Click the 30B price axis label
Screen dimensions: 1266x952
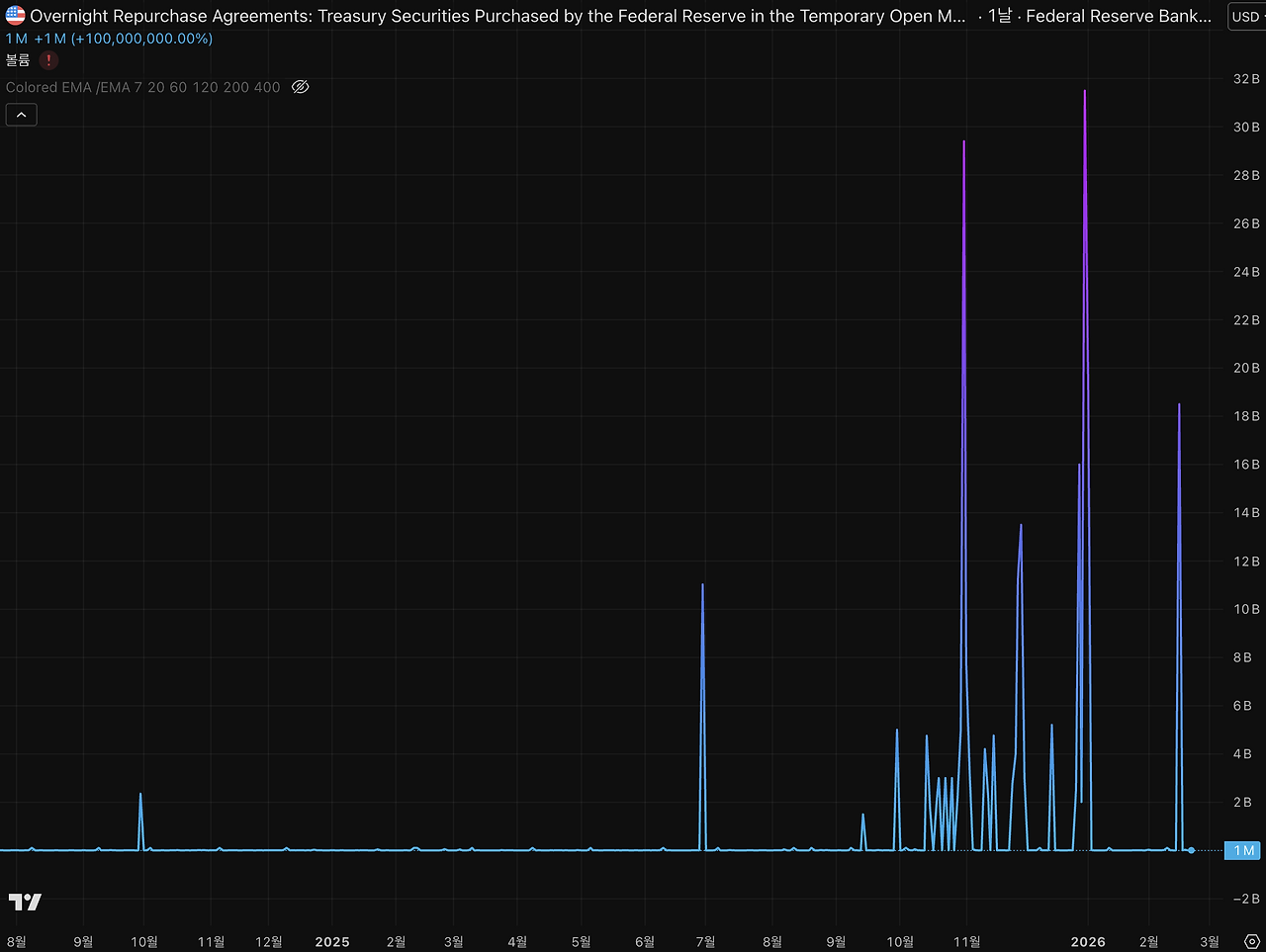coord(1246,128)
